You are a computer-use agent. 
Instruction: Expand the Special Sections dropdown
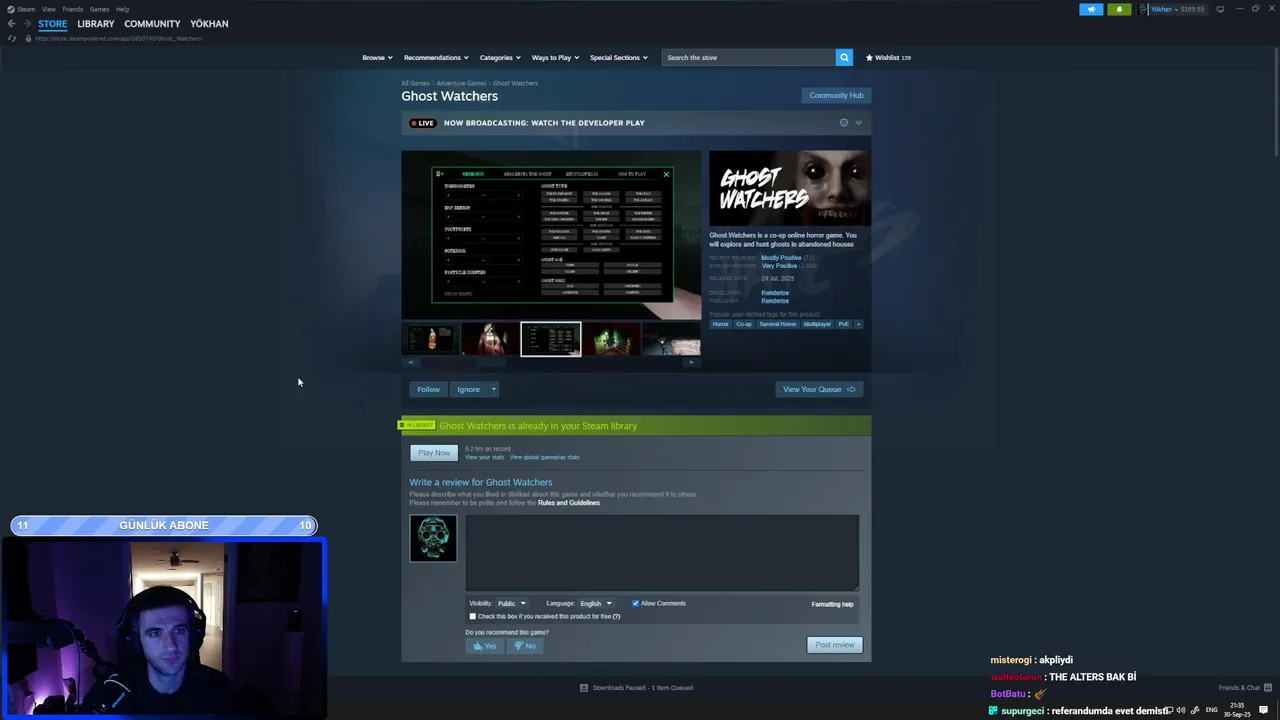(618, 57)
